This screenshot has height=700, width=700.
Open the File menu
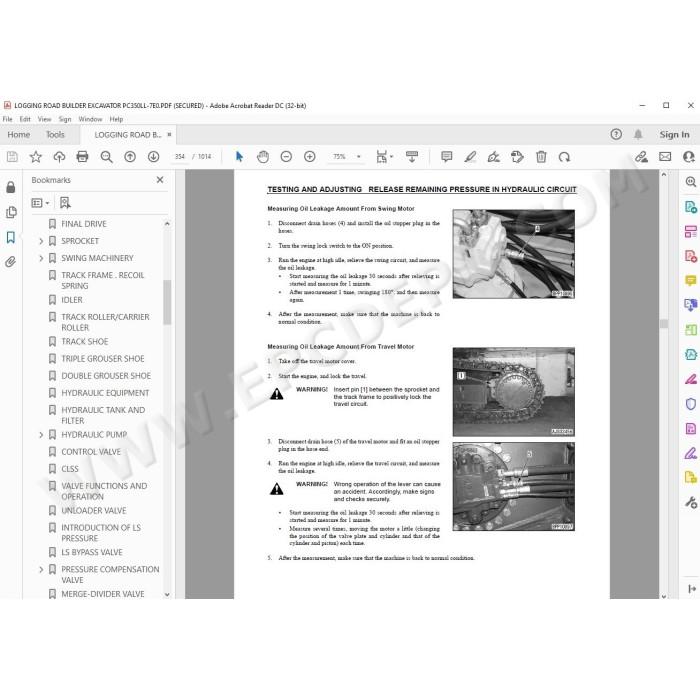[x=7, y=119]
